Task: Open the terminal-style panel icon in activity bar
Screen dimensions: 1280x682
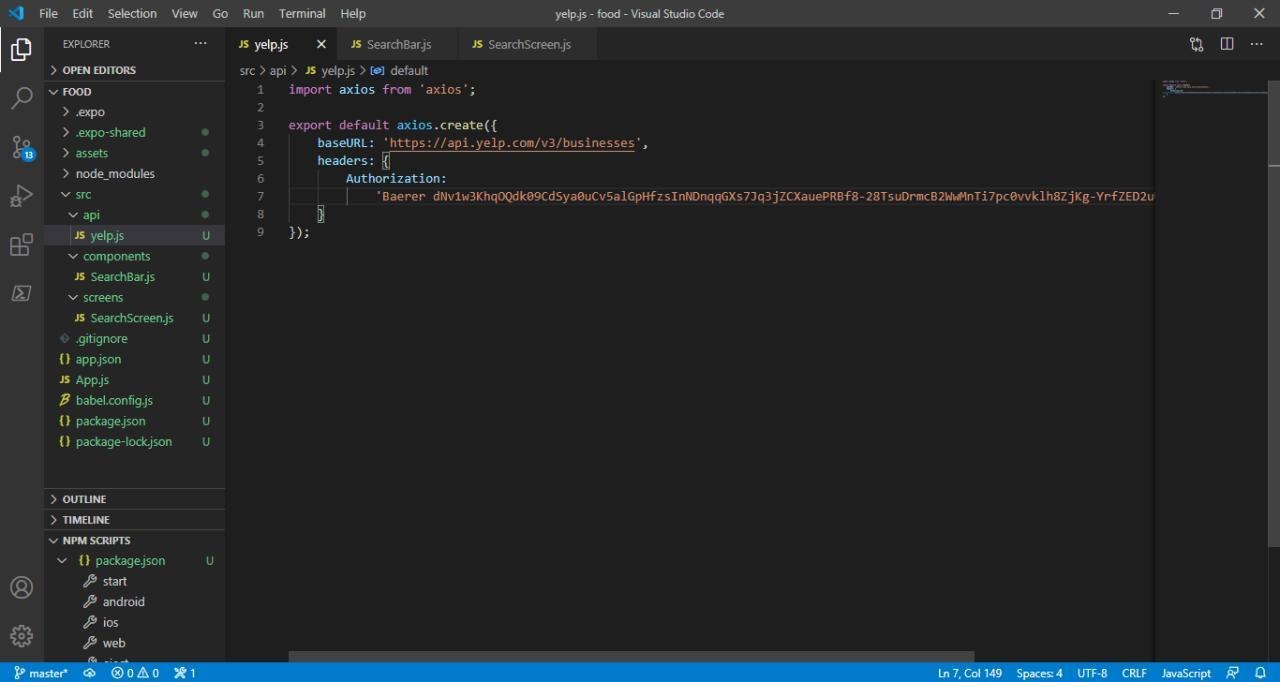Action: coord(21,293)
